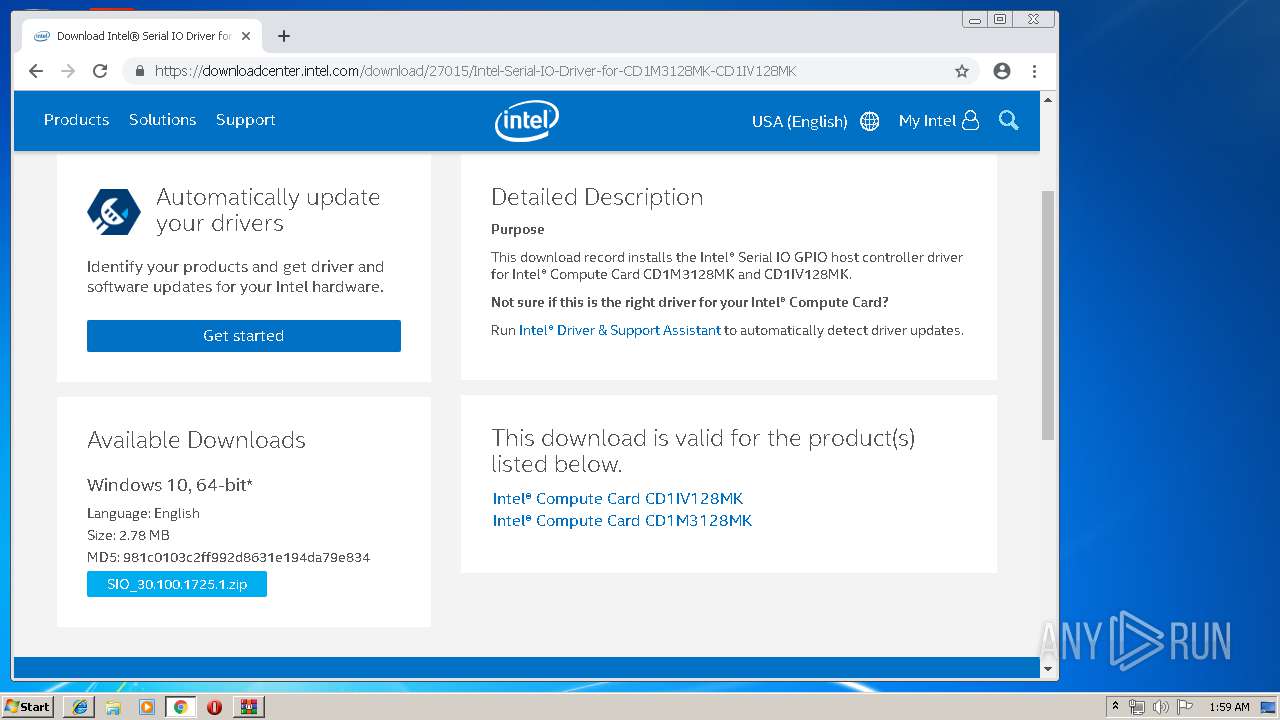Open the Products menu

tap(76, 120)
